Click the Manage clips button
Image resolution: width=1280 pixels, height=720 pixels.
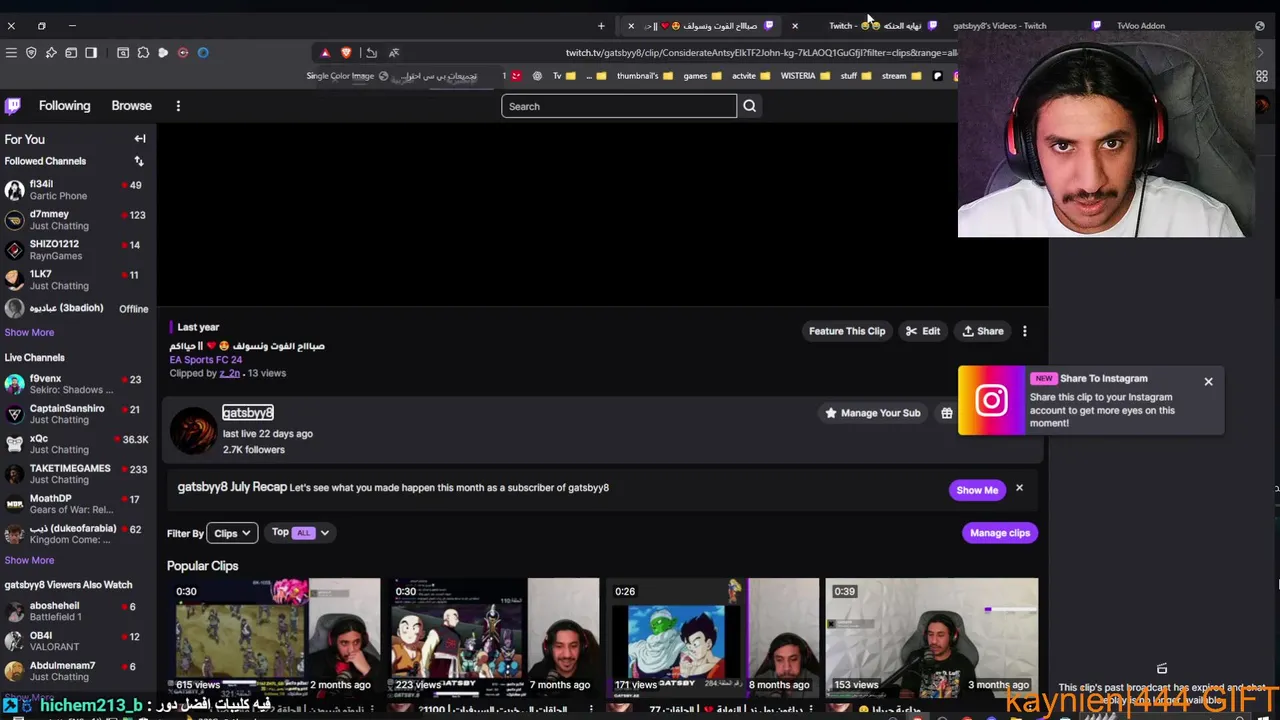[1000, 533]
